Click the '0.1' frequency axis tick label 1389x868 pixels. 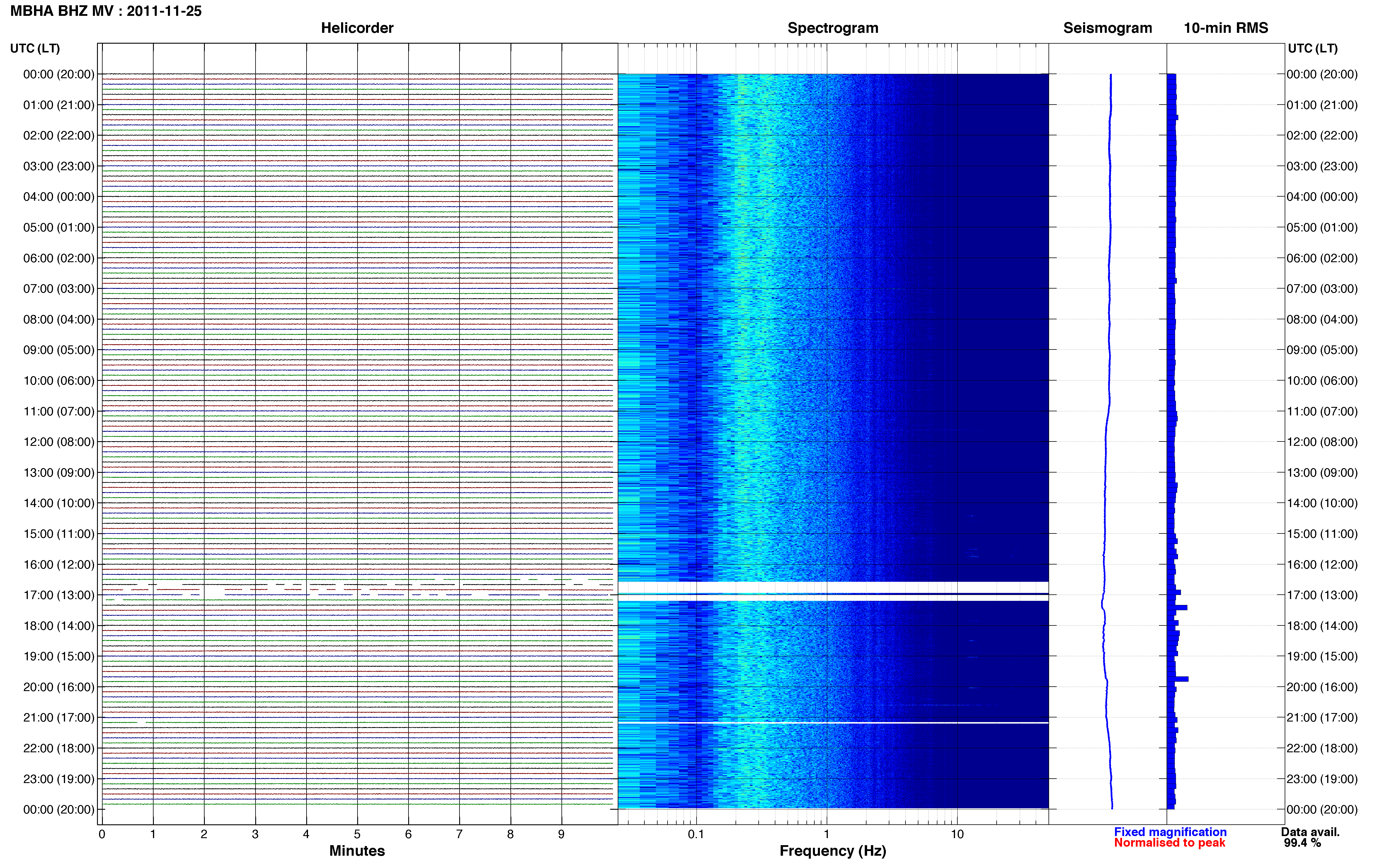(x=696, y=834)
